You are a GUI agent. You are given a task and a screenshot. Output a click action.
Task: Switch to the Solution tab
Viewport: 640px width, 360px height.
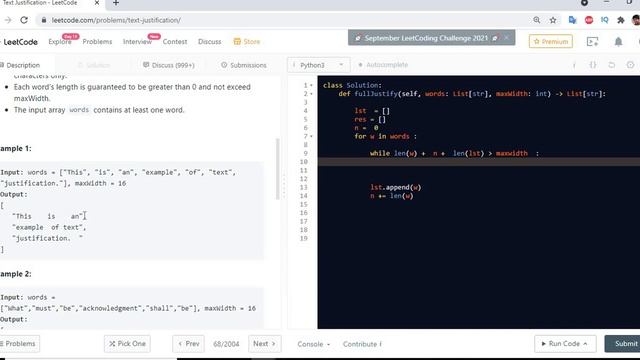click(93, 65)
